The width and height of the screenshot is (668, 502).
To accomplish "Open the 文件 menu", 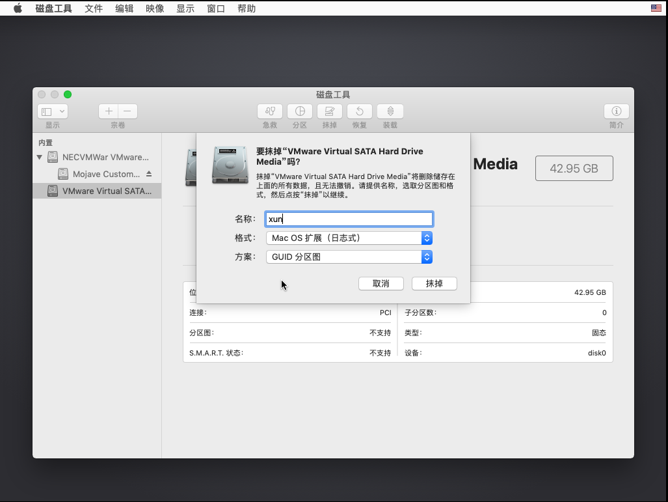I will coord(94,9).
